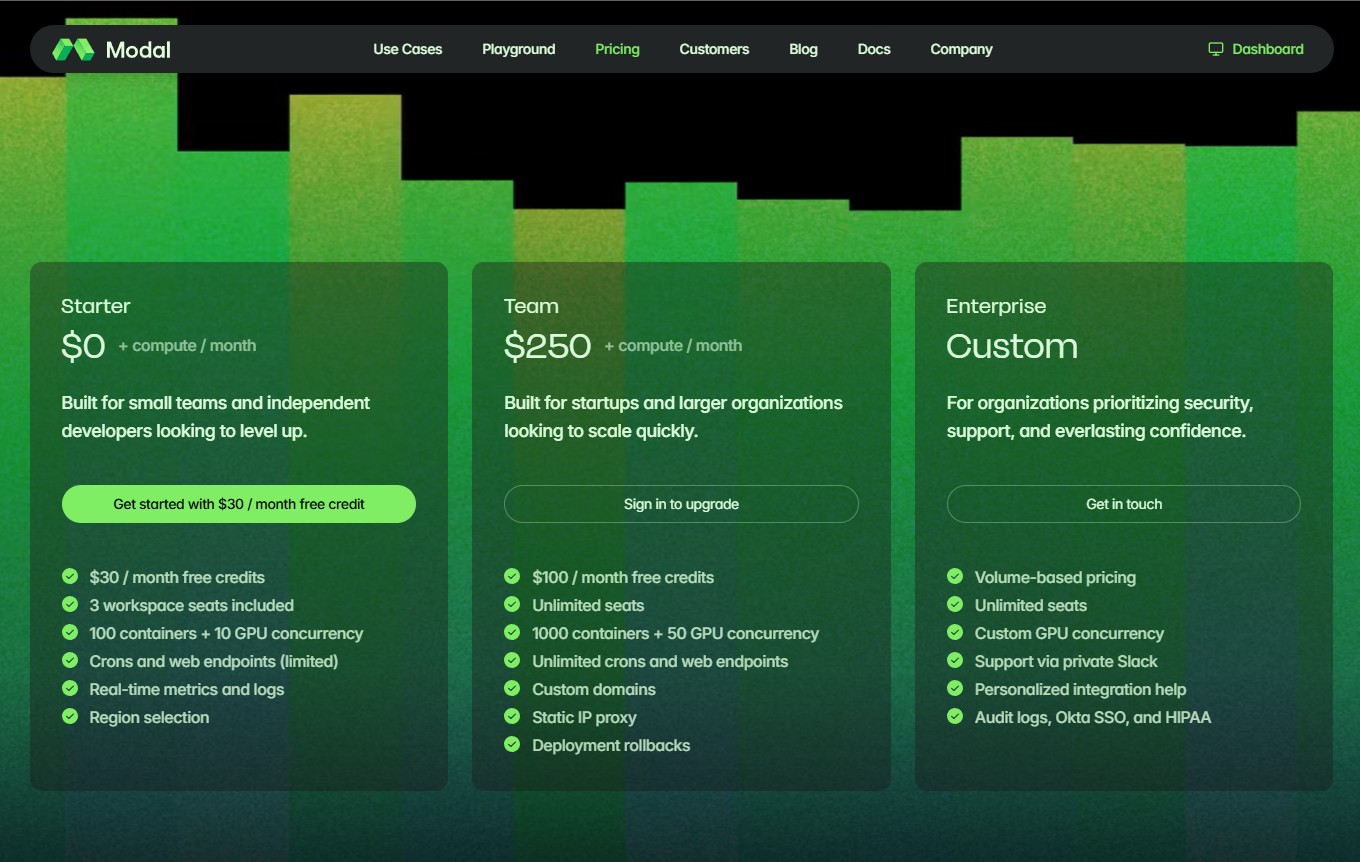Click the text "Real-time metrics and logs"

pos(187,689)
